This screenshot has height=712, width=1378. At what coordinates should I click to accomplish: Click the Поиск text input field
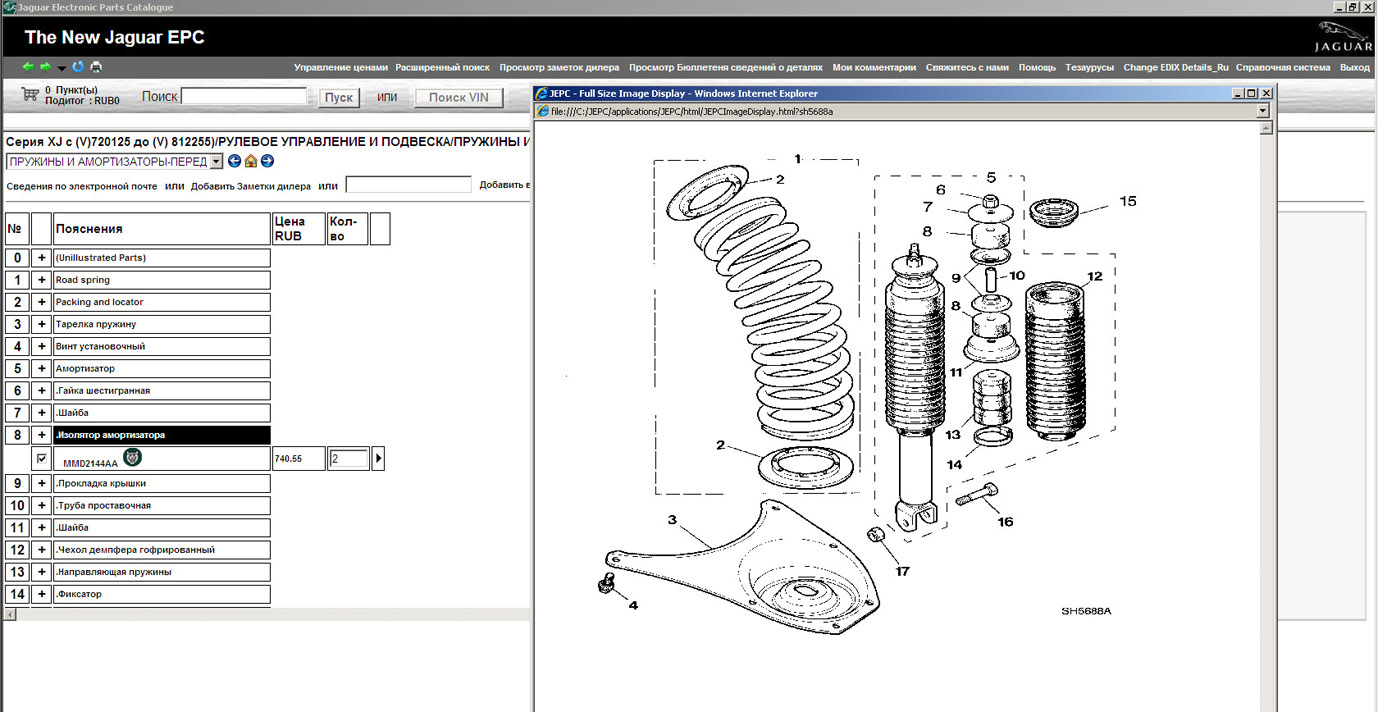pyautogui.click(x=244, y=96)
